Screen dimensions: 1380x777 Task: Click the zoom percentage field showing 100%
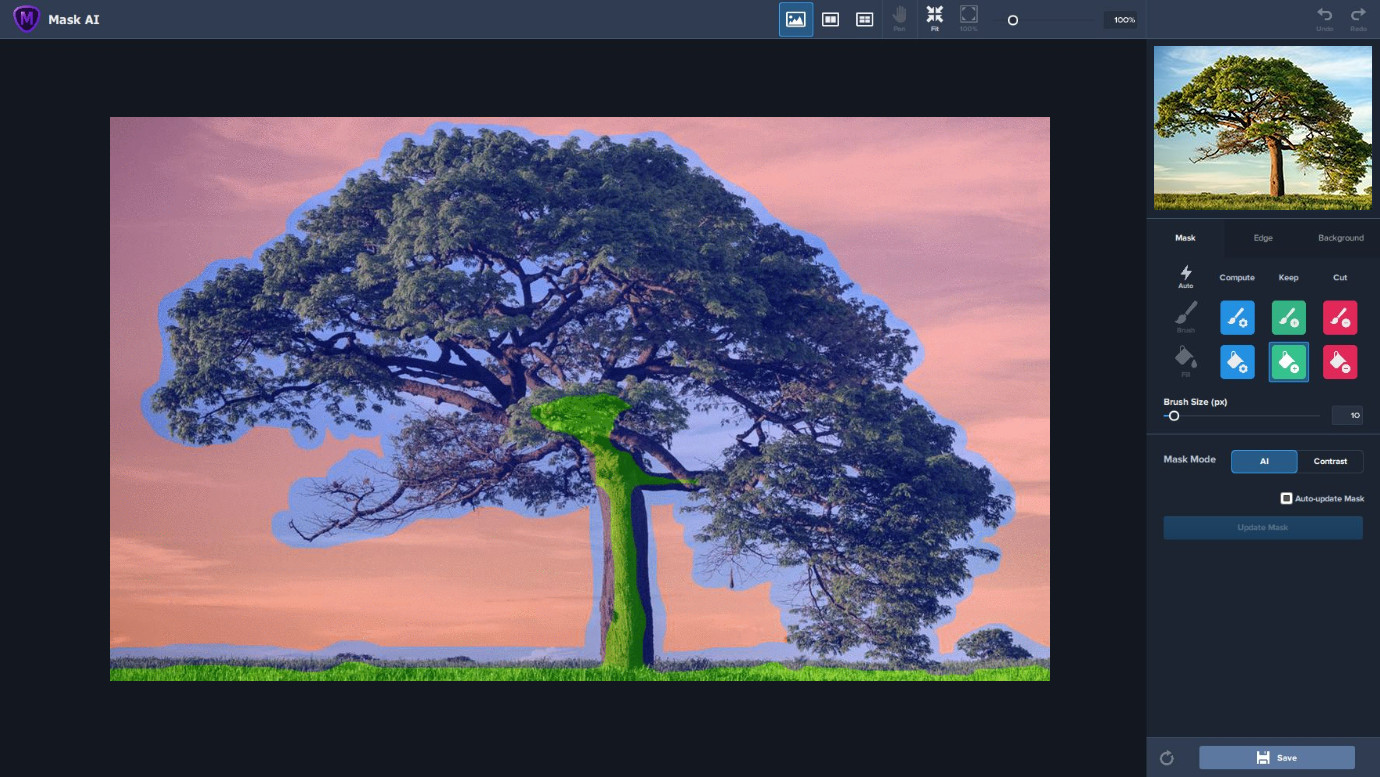(1121, 20)
